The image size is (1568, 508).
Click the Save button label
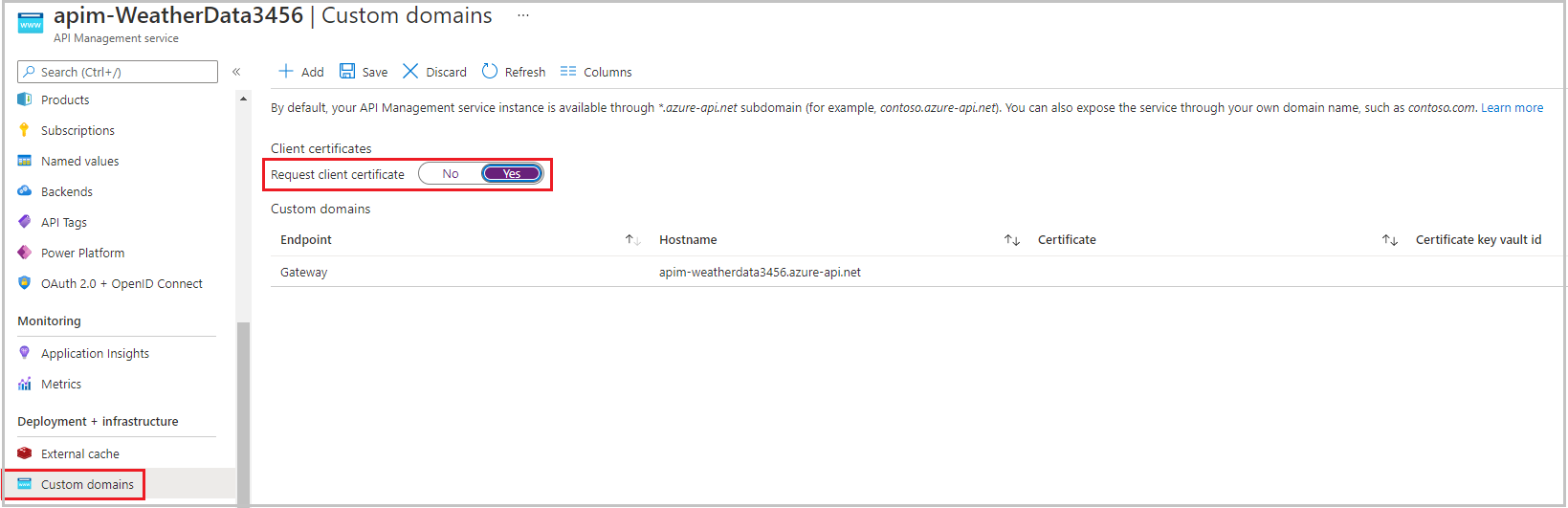[375, 72]
